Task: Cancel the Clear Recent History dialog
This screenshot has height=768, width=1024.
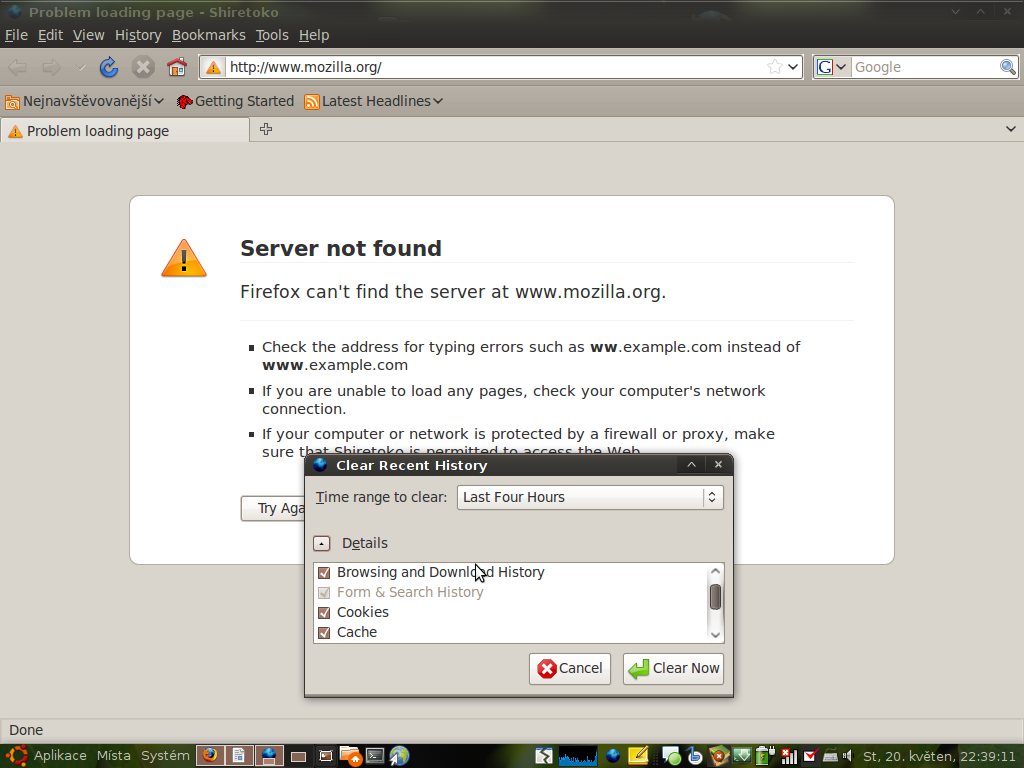Action: [x=569, y=669]
